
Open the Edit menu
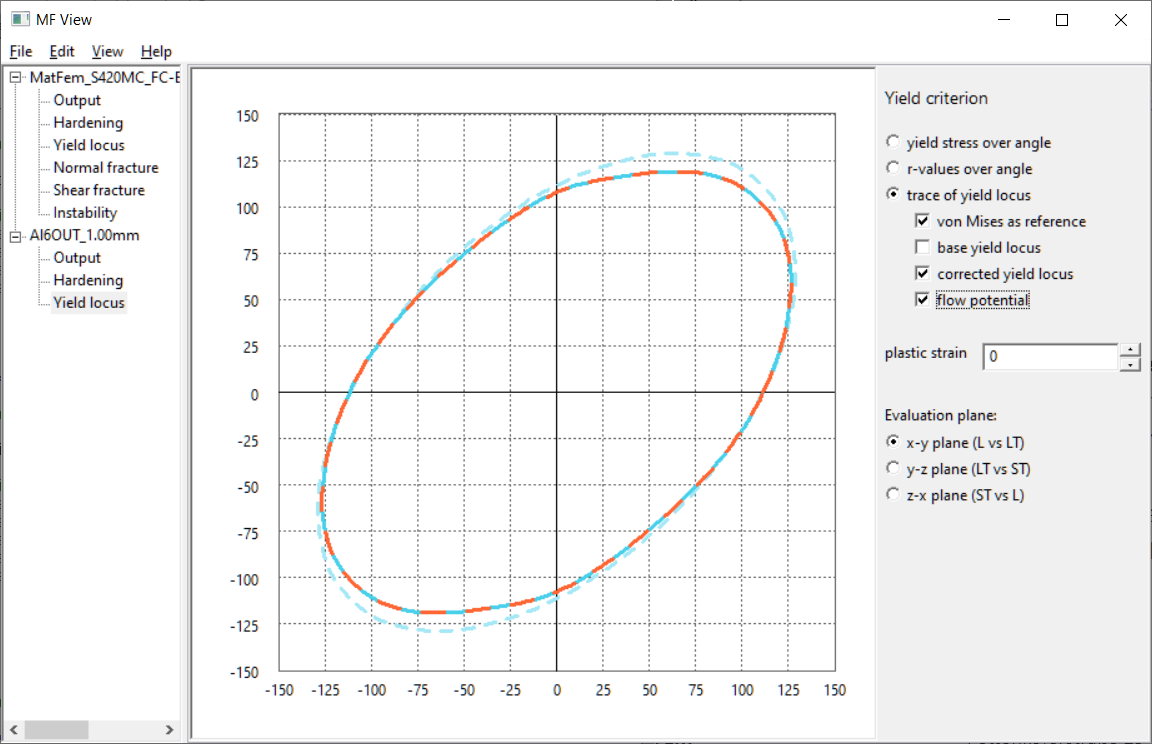[x=62, y=51]
